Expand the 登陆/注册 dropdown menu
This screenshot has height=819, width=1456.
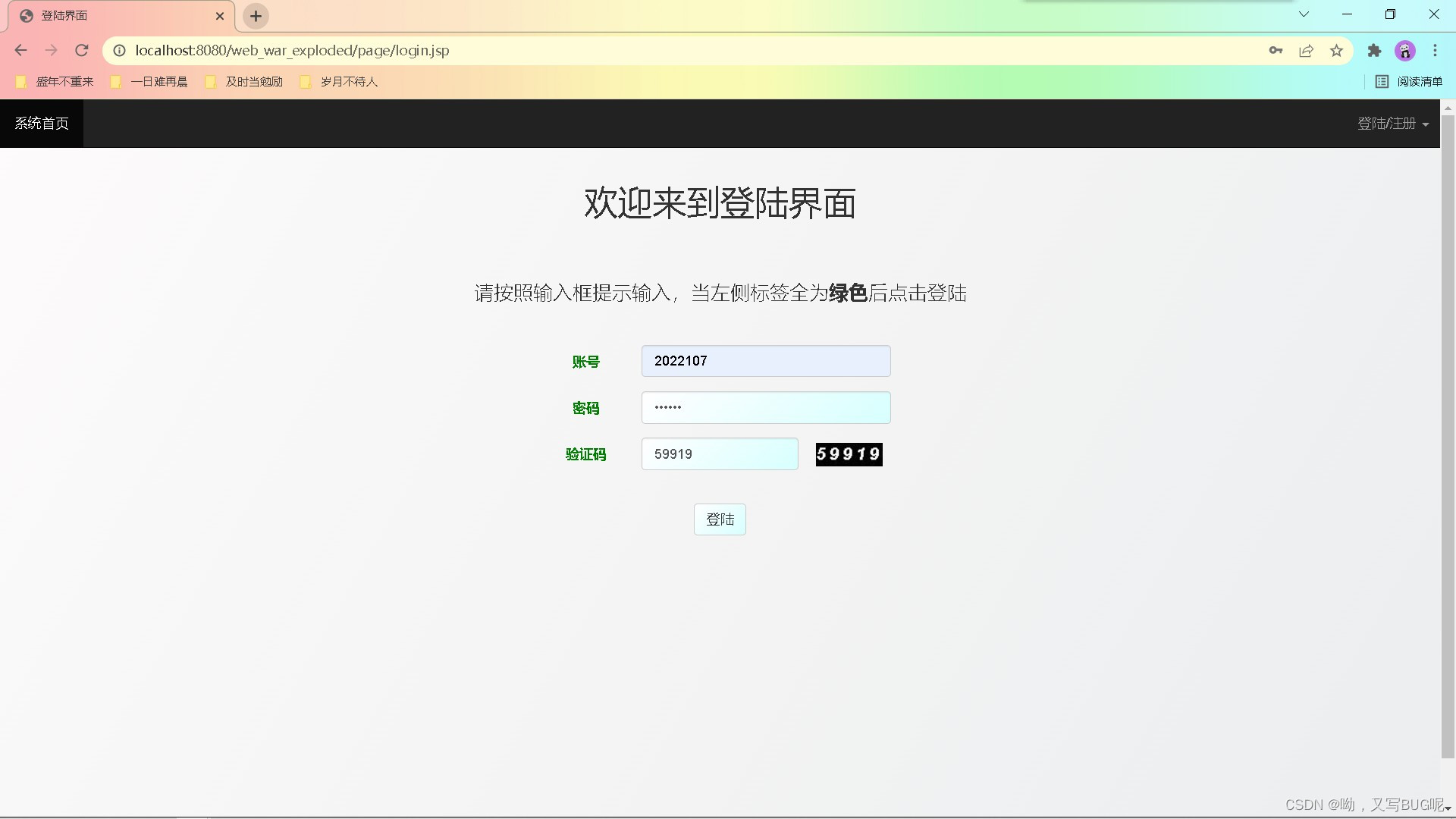coord(1392,124)
